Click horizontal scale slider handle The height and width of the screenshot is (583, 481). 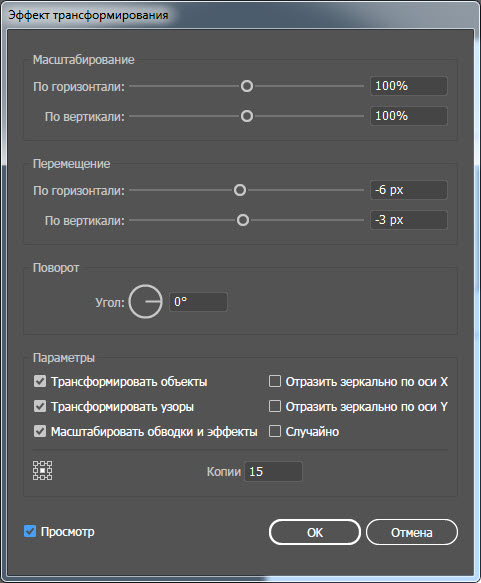point(247,86)
